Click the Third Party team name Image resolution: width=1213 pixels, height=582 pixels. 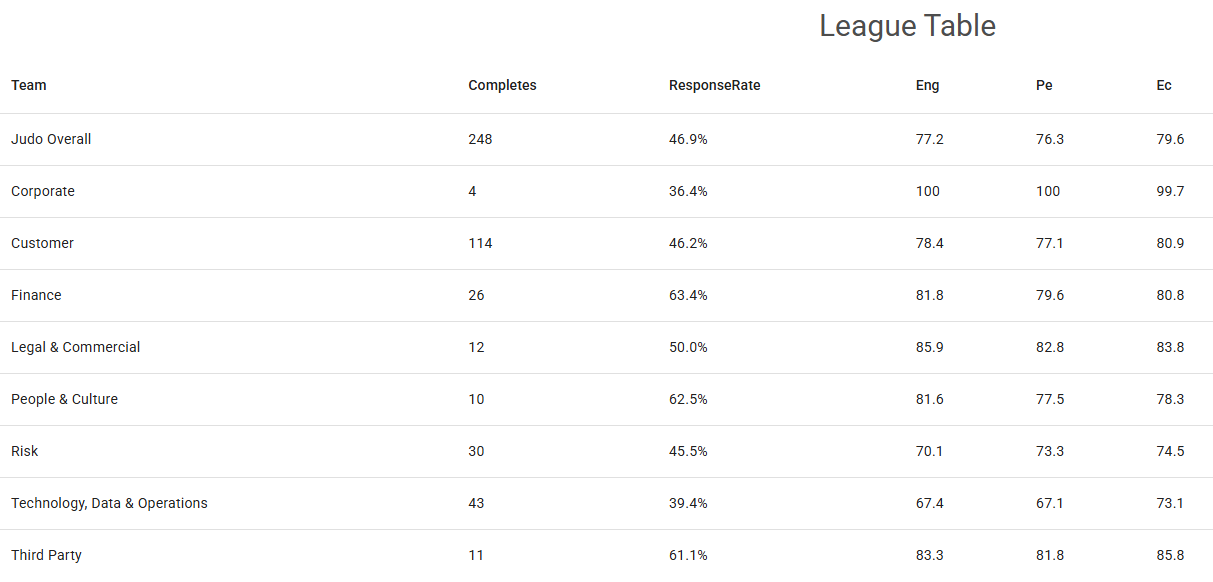point(46,556)
